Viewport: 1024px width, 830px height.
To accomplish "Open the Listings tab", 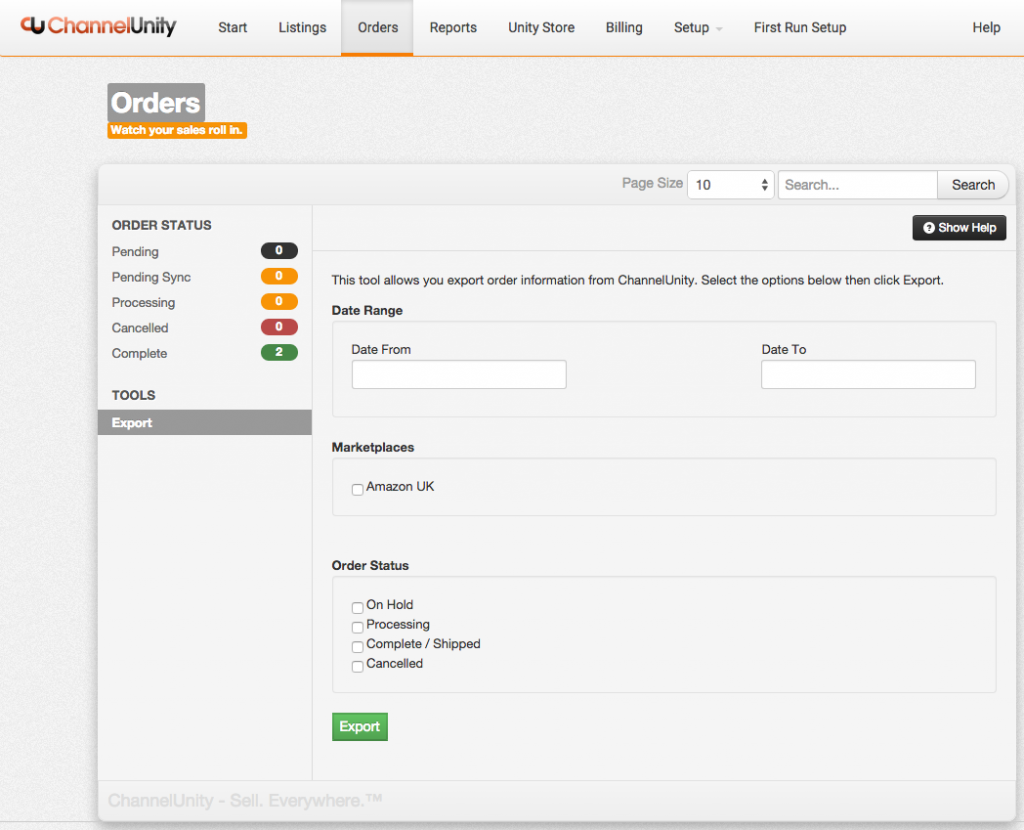I will click(302, 27).
